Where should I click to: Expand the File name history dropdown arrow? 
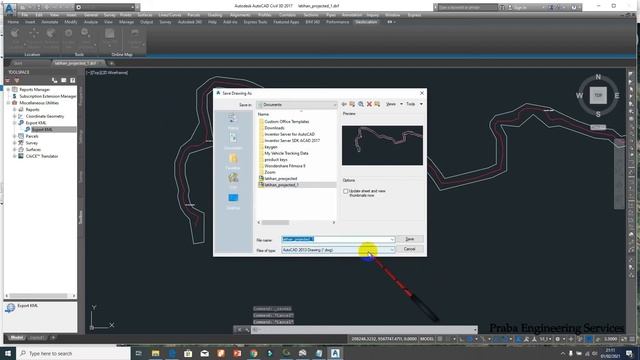click(x=392, y=239)
